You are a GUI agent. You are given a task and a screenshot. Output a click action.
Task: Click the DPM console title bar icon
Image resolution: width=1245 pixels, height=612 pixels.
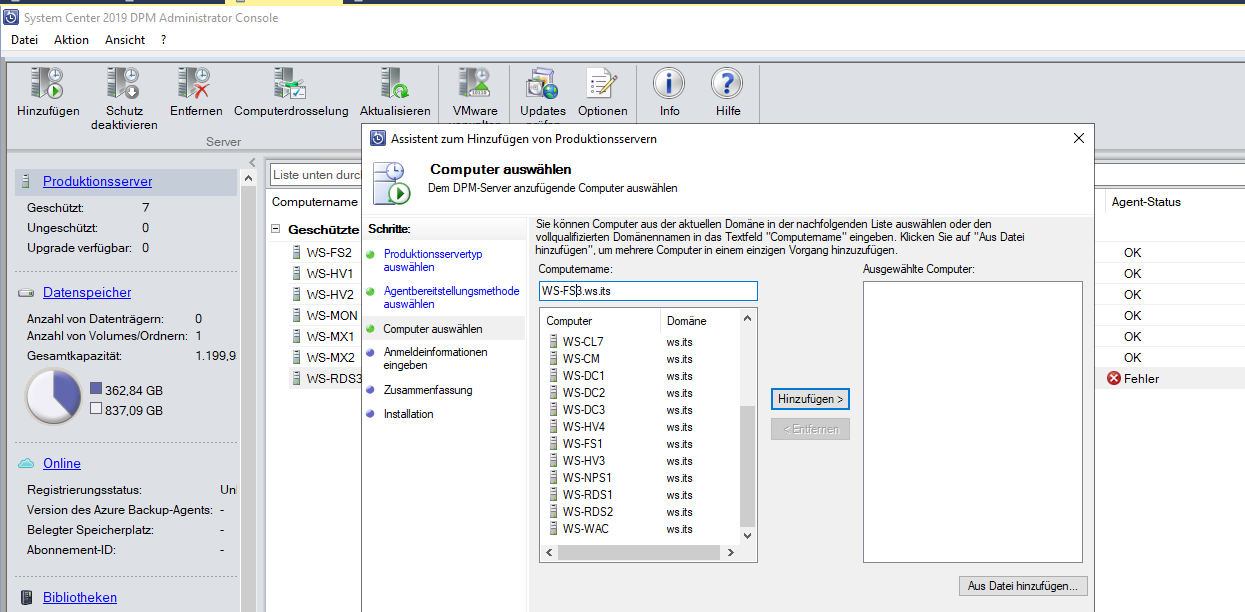11,17
